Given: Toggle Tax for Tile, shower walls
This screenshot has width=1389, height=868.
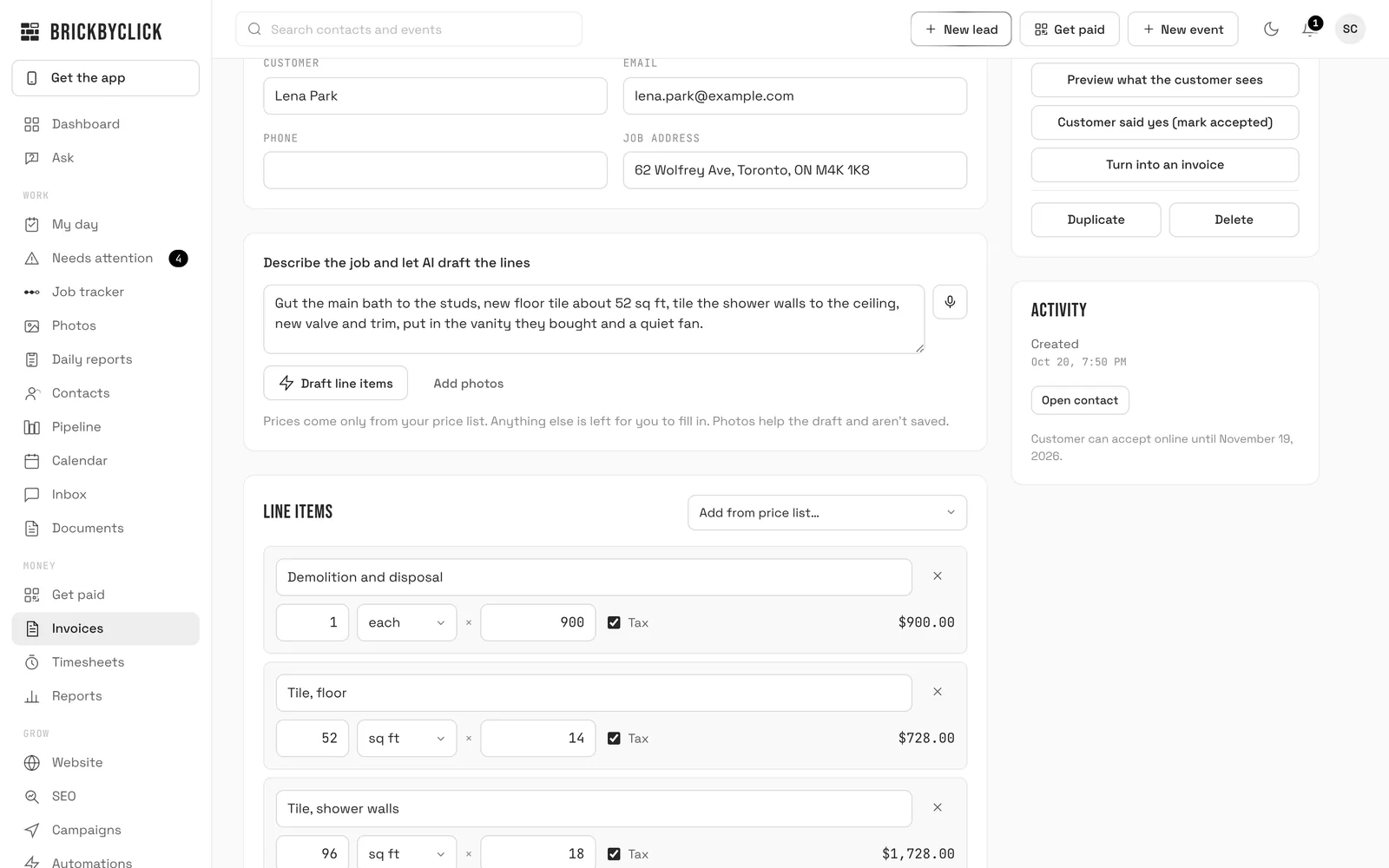Looking at the screenshot, I should tap(614, 853).
